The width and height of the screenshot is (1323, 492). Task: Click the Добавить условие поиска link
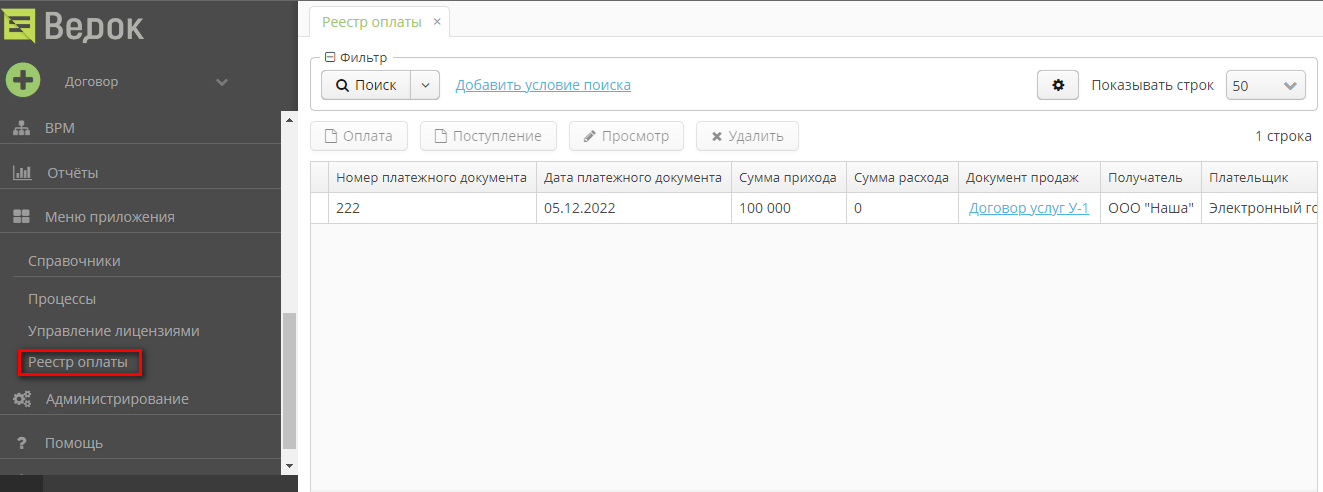[x=543, y=85]
